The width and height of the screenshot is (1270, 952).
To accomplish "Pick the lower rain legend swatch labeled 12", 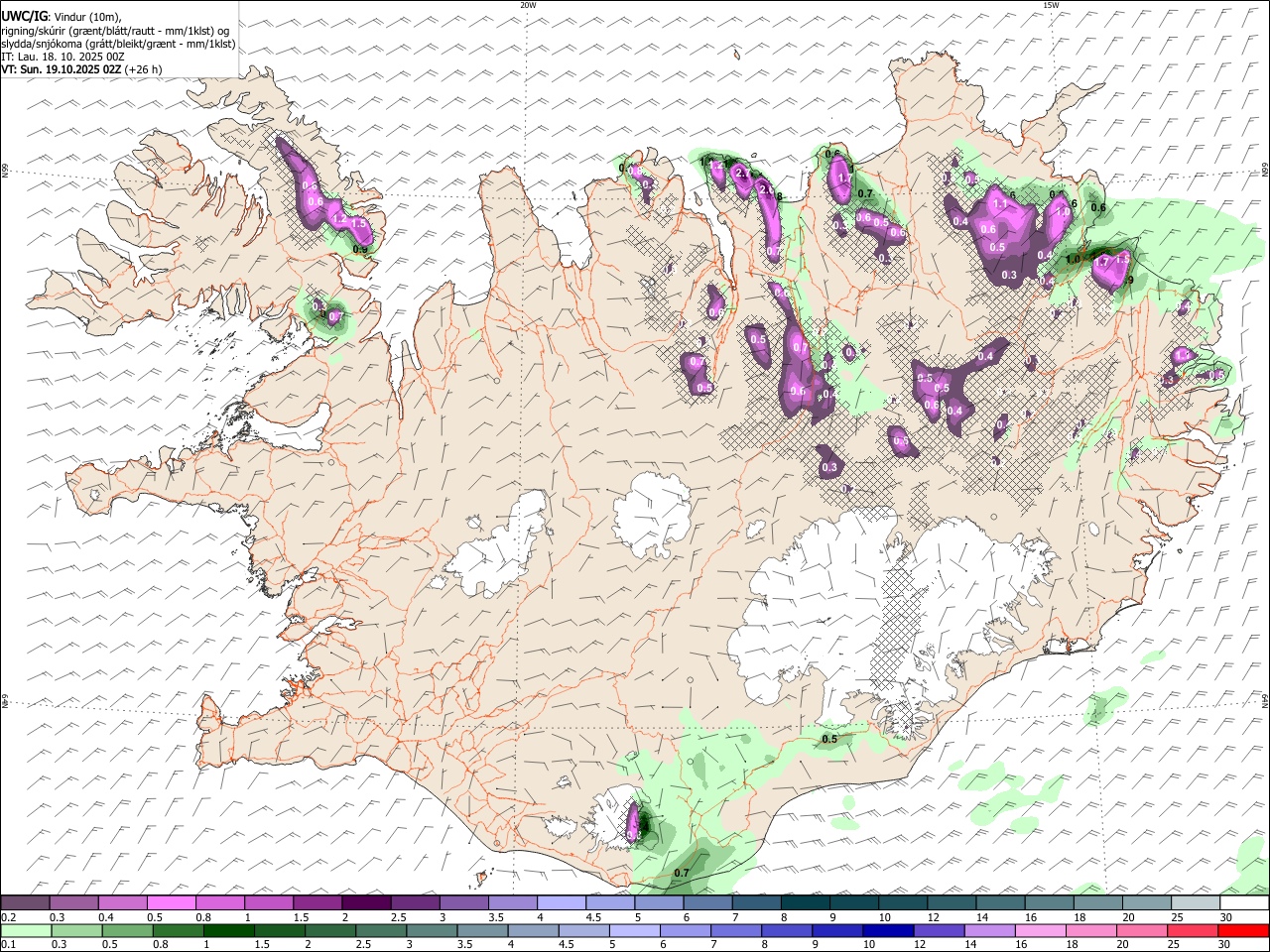I will (940, 930).
